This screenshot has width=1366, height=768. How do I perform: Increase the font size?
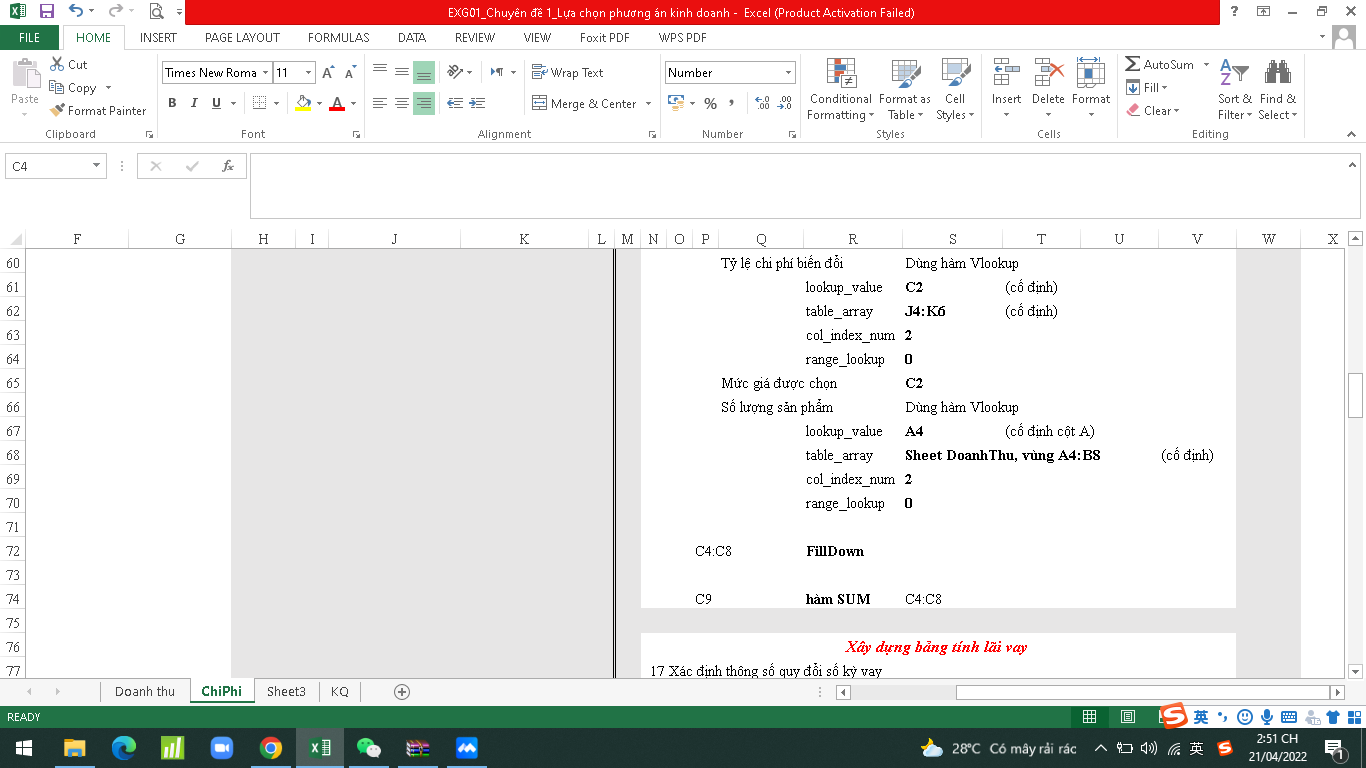point(328,73)
